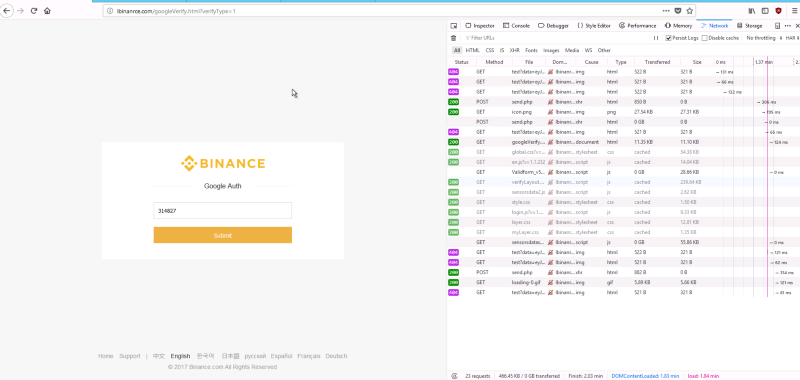The height and width of the screenshot is (380, 800).
Task: Switch page language to Español
Action: tap(282, 356)
